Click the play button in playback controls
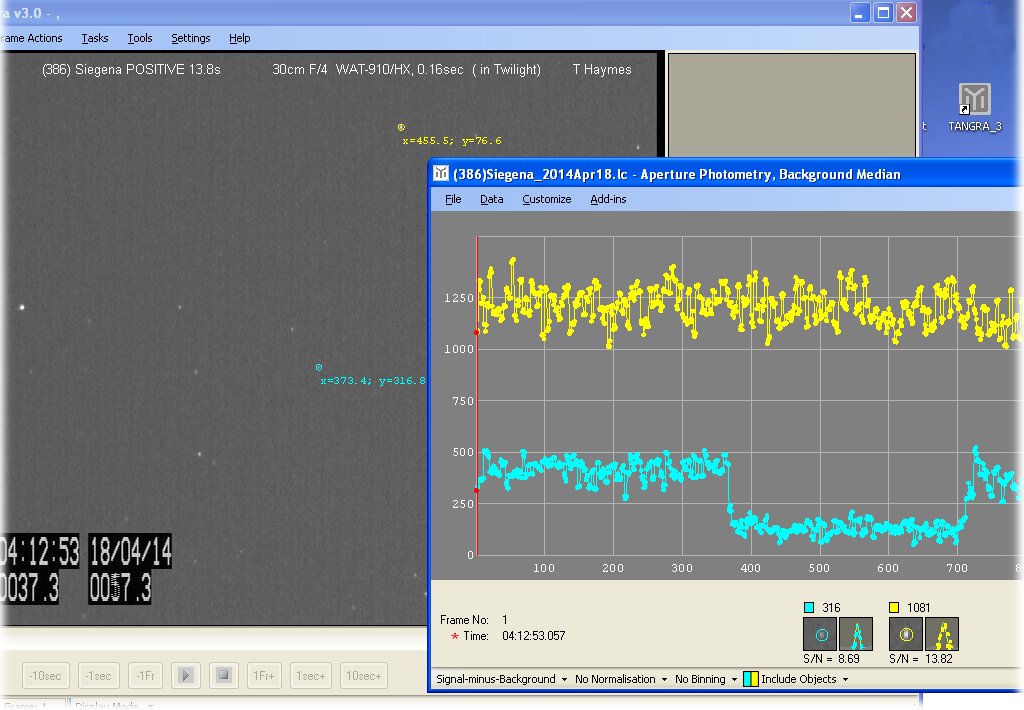Screen dimensions: 1024x710 185,676
